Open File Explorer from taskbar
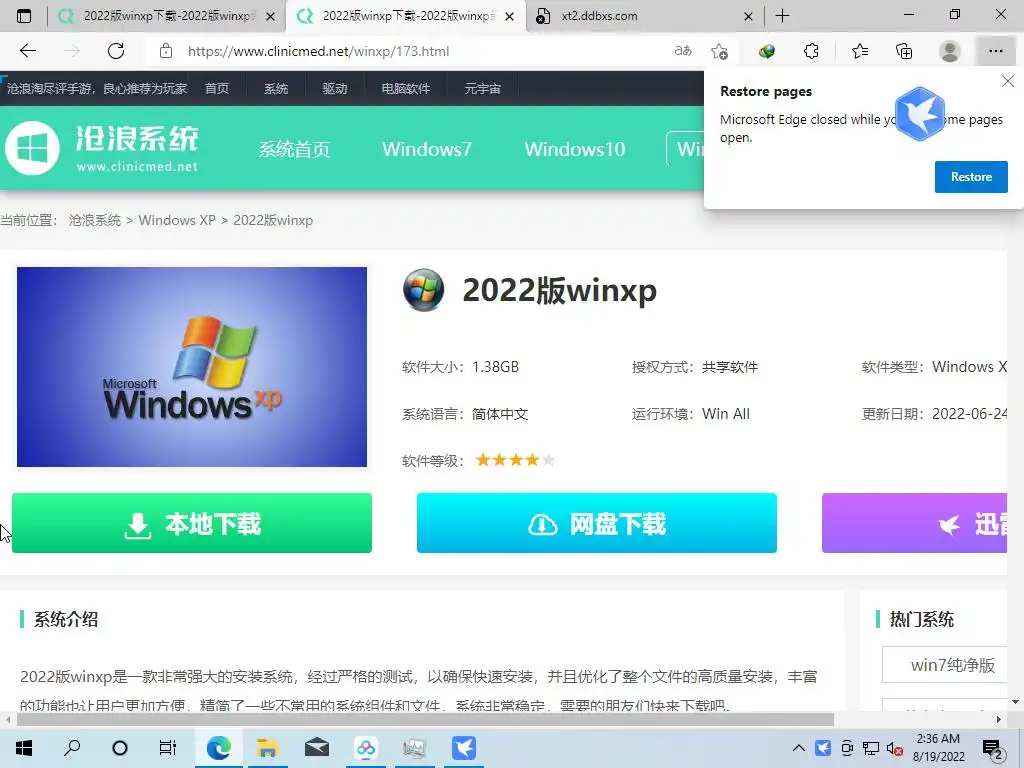This screenshot has width=1024, height=768. point(267,748)
